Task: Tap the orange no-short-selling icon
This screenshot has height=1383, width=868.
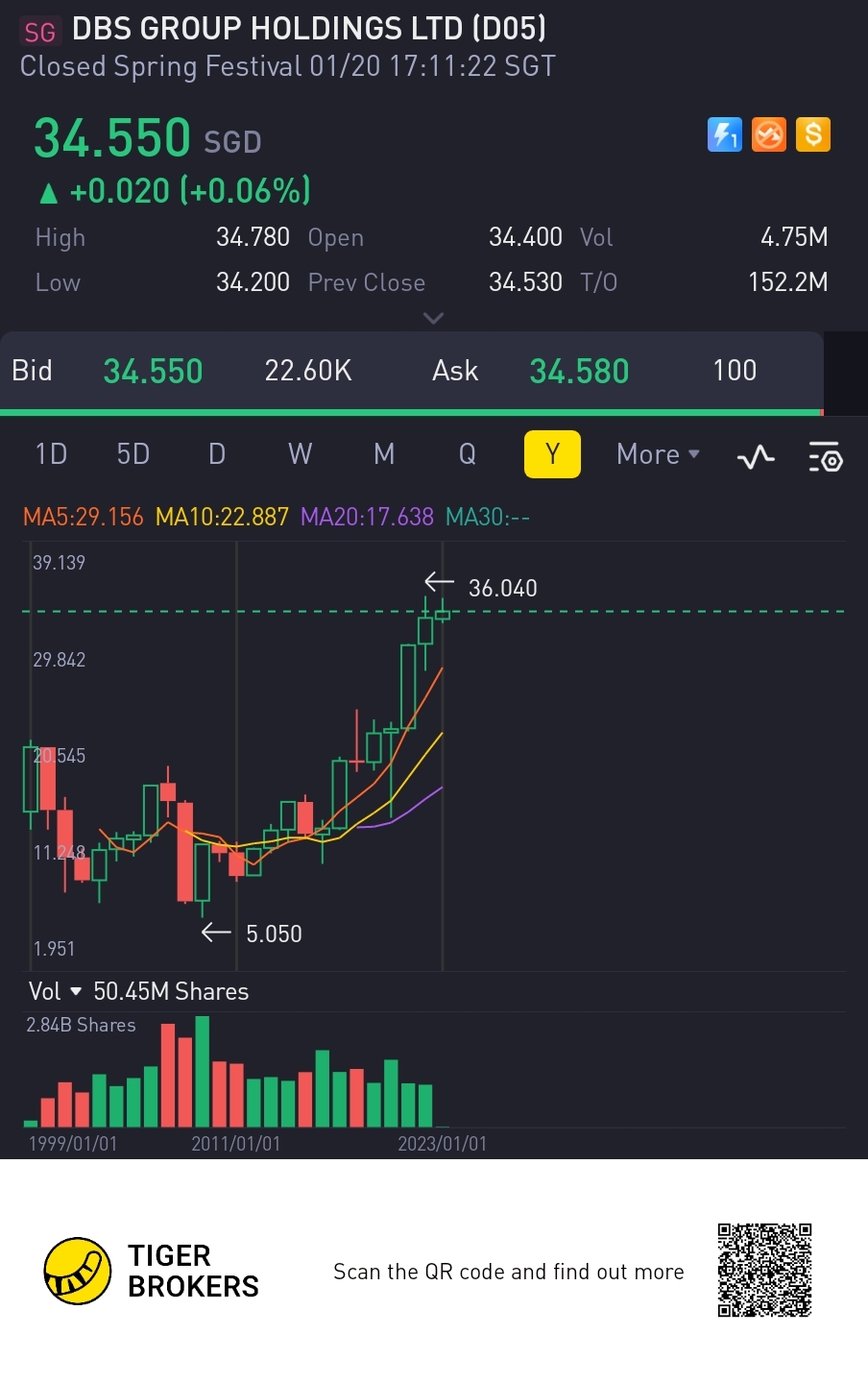Action: tap(769, 135)
